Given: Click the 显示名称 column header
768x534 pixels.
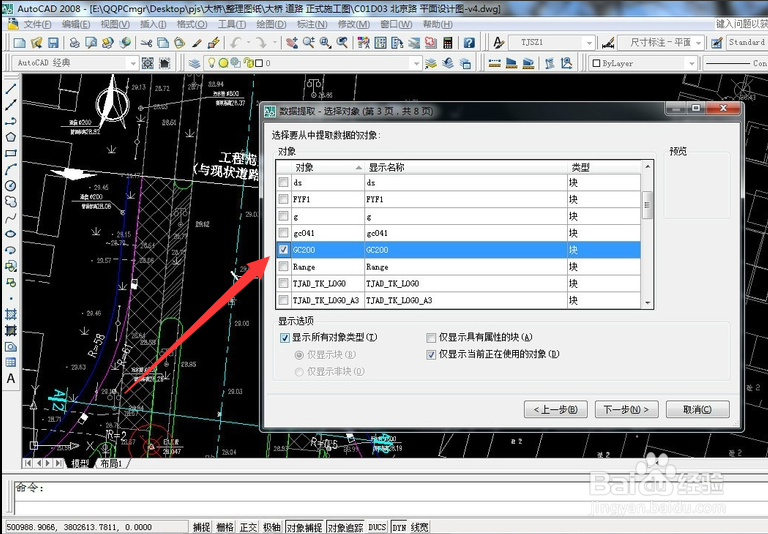Looking at the screenshot, I should tap(466, 168).
